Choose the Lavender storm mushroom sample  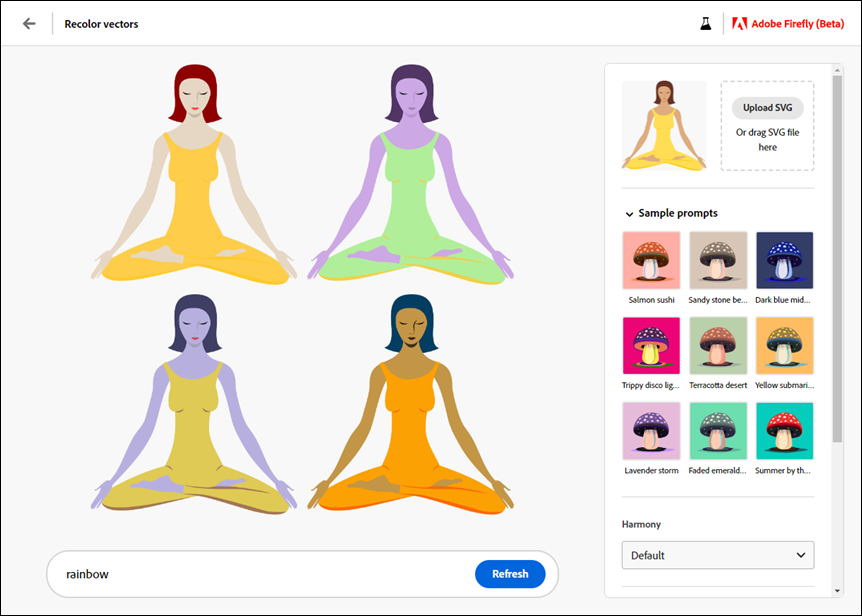click(x=651, y=431)
